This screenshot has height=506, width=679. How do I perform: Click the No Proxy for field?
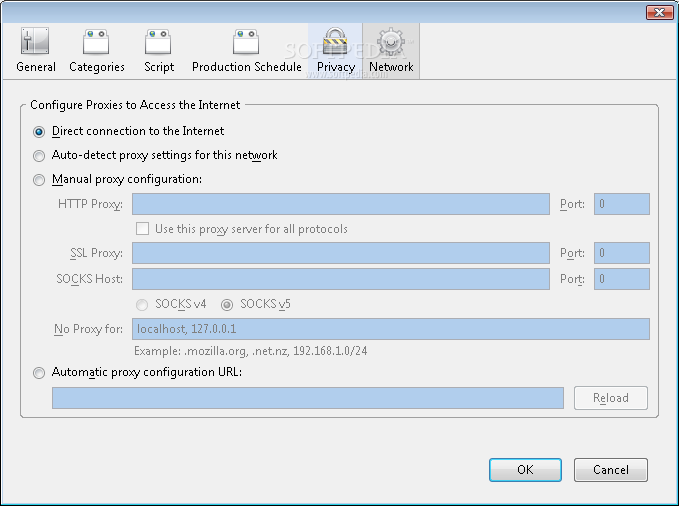point(391,329)
